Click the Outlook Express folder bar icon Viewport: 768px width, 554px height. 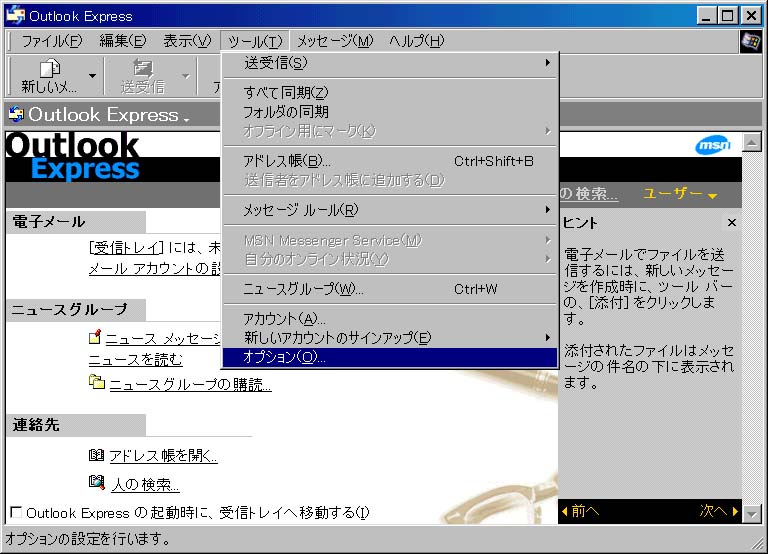point(16,114)
